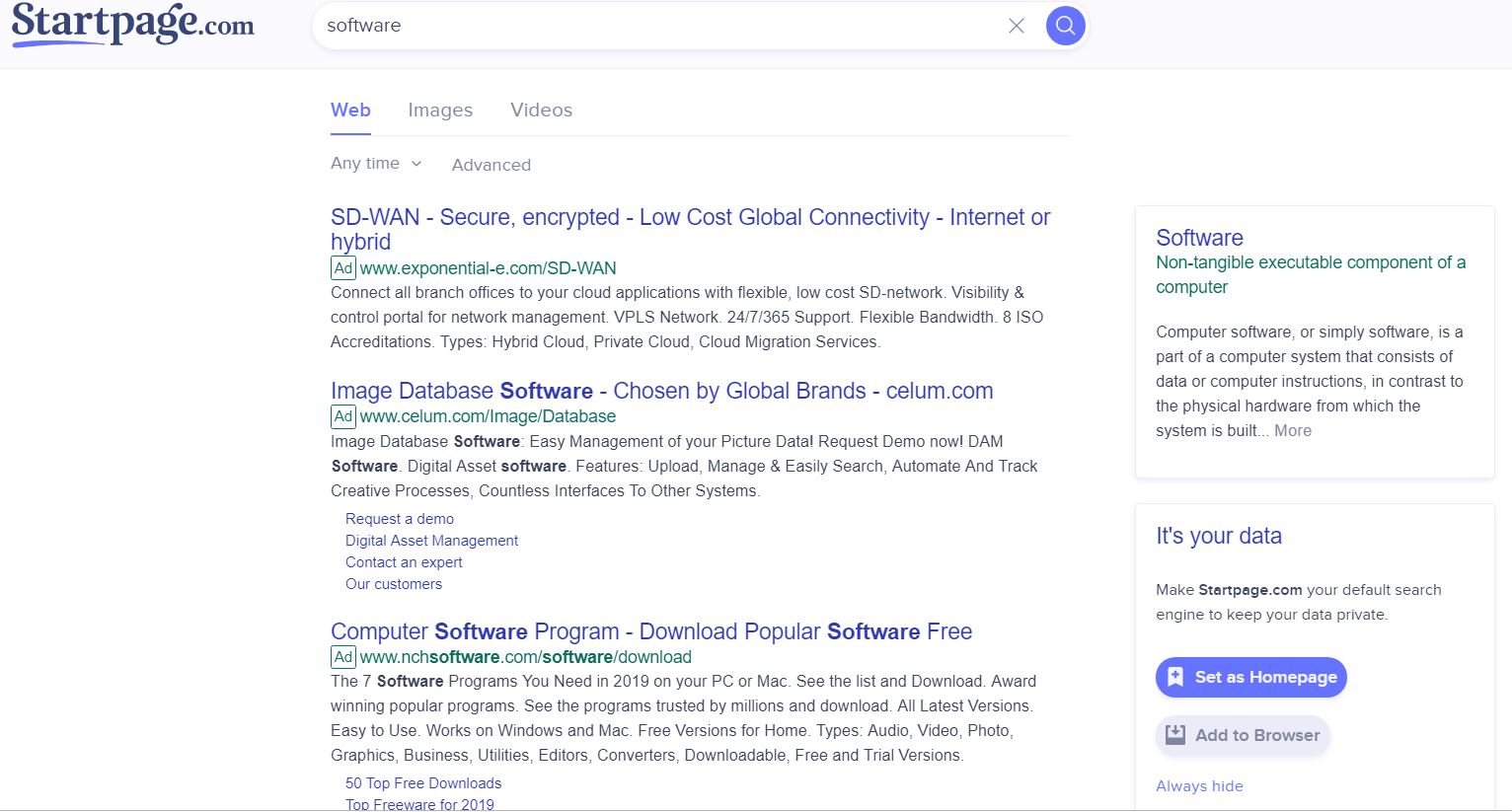Click the Add to Browser button
This screenshot has width=1512, height=812.
click(1244, 735)
